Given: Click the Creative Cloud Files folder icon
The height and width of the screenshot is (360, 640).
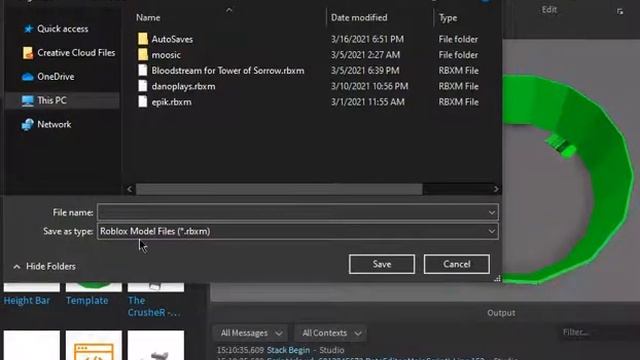Looking at the screenshot, I should [x=28, y=53].
